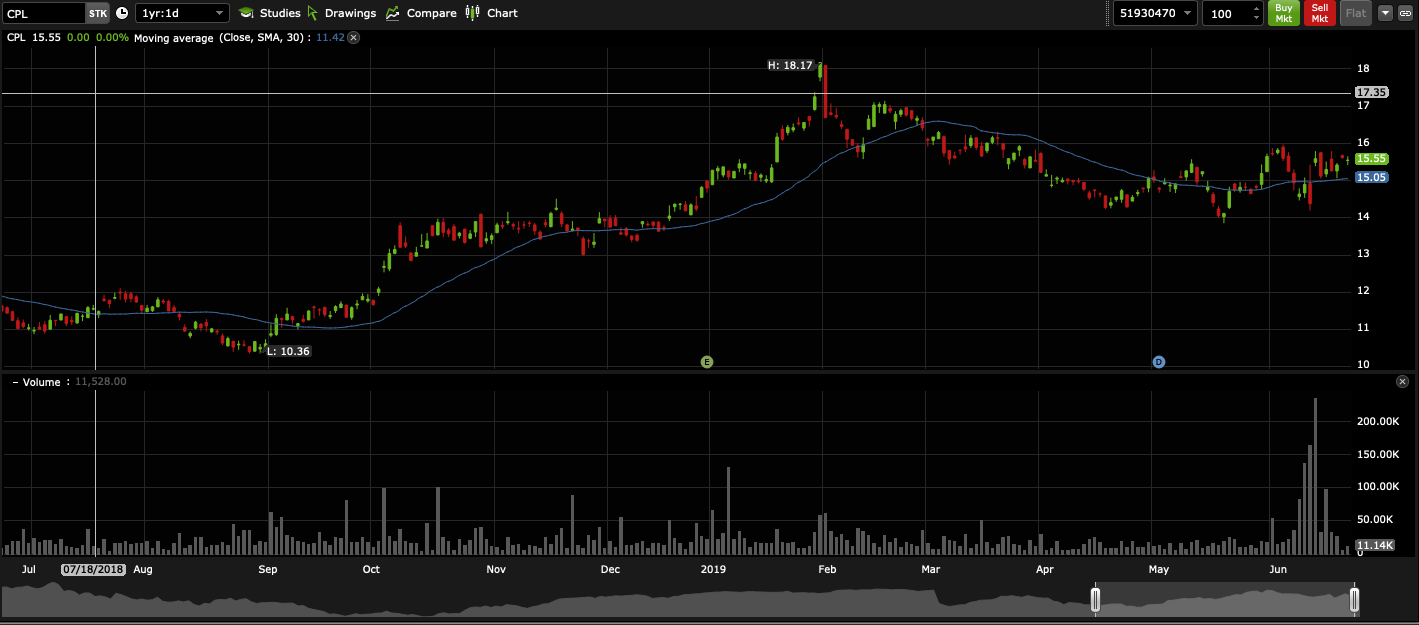Click the 17.35 horizontal line price label
Screen dimensions: 1419x625
pos(1371,92)
